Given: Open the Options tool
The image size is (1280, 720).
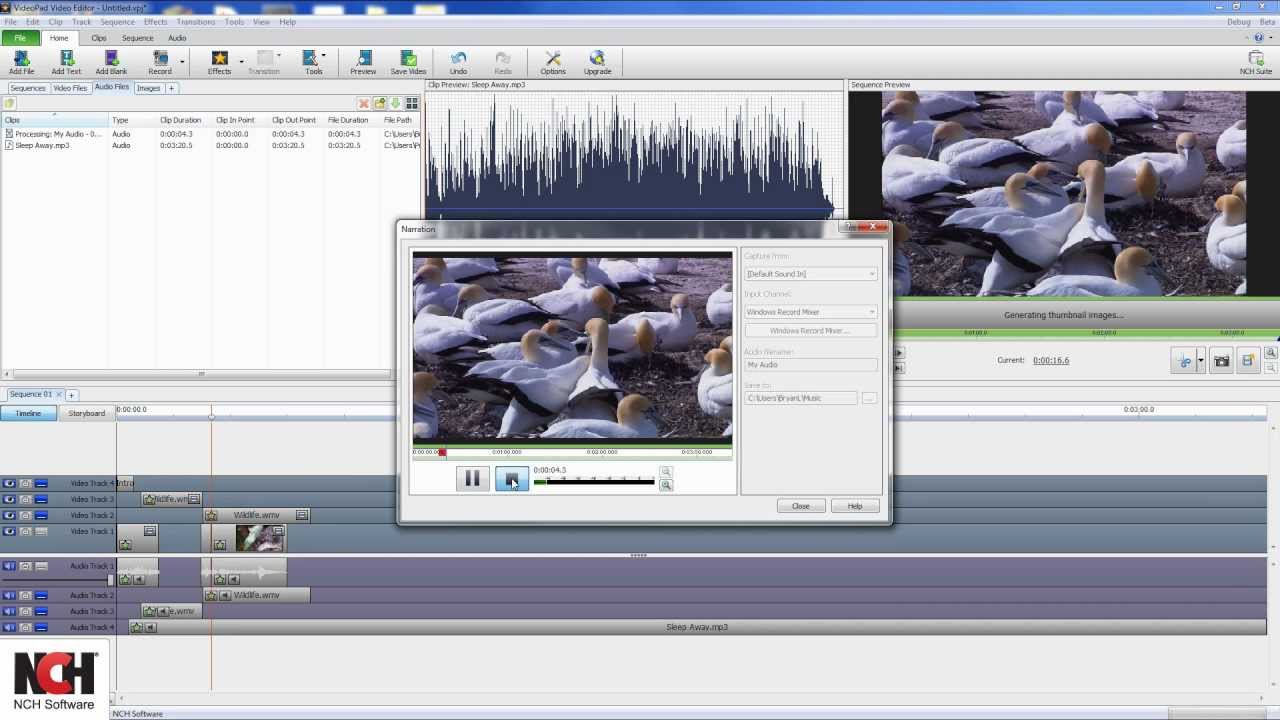Looking at the screenshot, I should pos(553,63).
